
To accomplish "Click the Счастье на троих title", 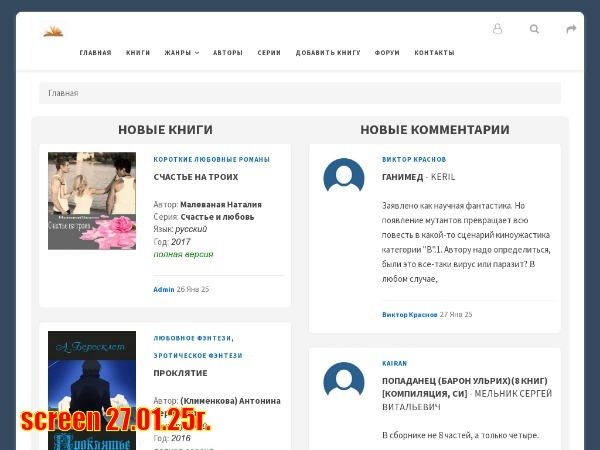I will [x=196, y=177].
